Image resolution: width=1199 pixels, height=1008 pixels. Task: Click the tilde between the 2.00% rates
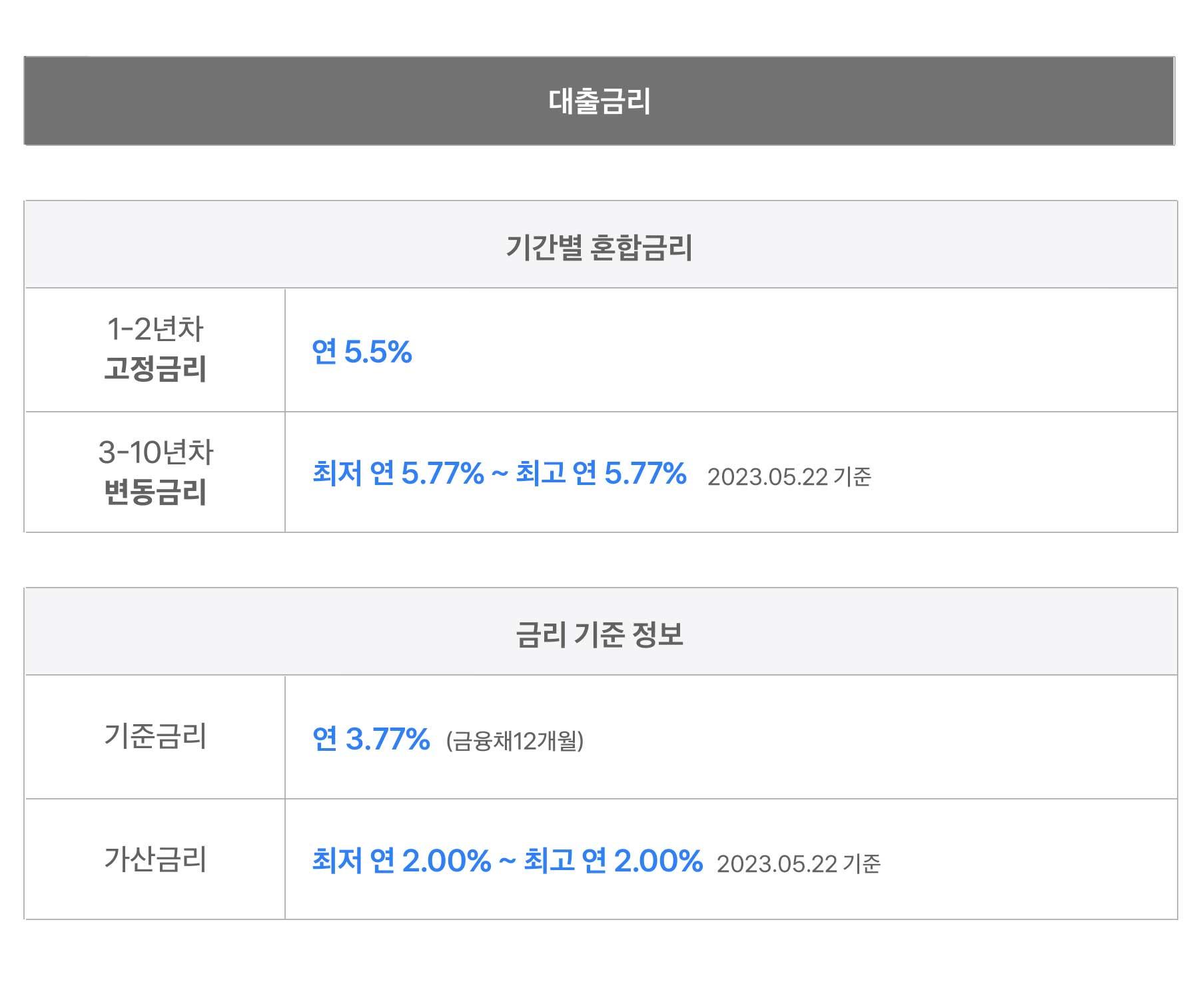tap(507, 861)
